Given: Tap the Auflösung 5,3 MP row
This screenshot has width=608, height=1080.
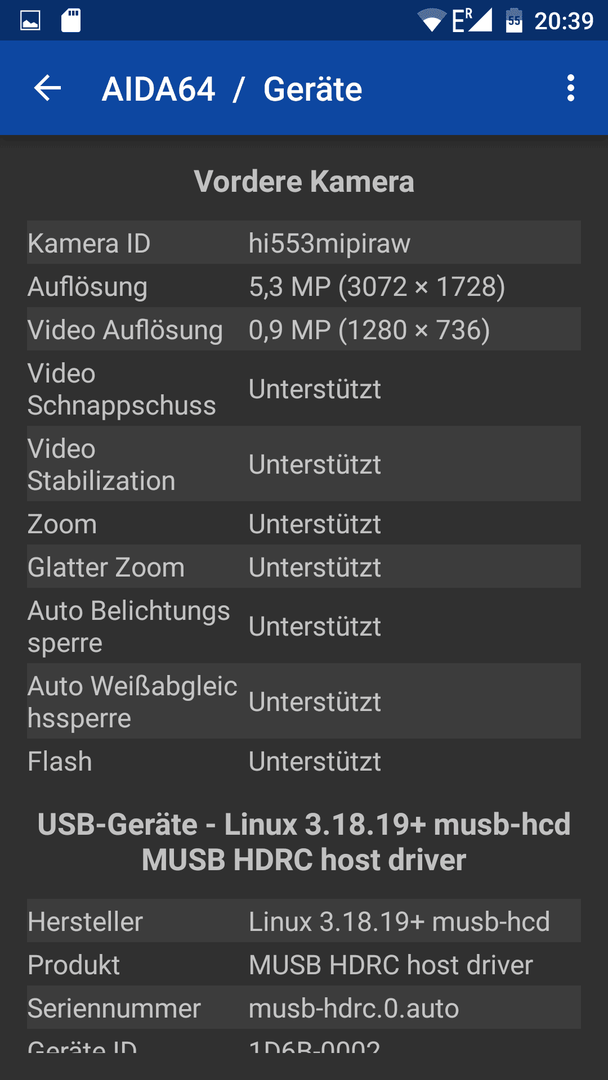Looking at the screenshot, I should (304, 286).
